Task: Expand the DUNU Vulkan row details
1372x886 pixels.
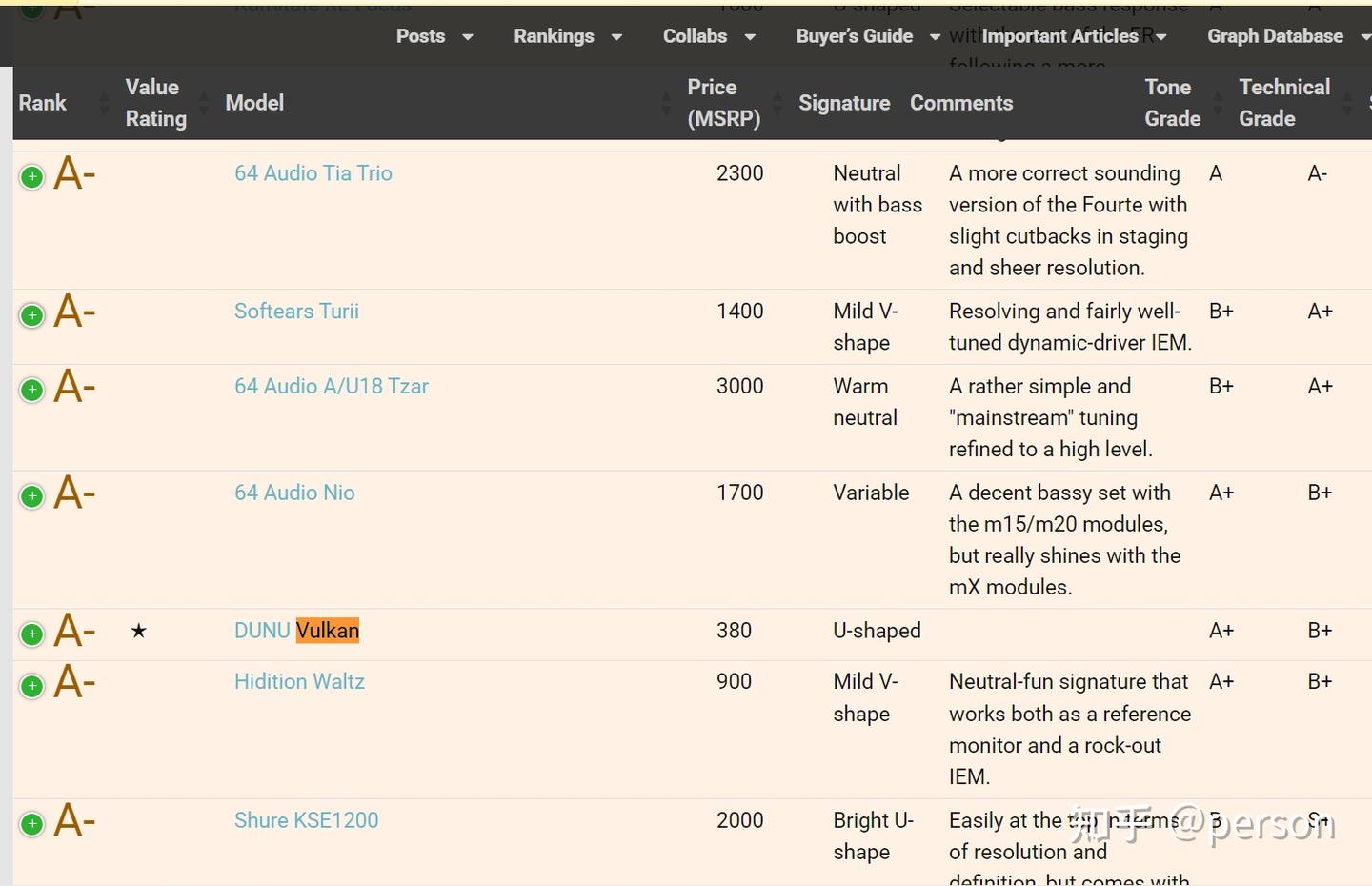Action: 32,634
